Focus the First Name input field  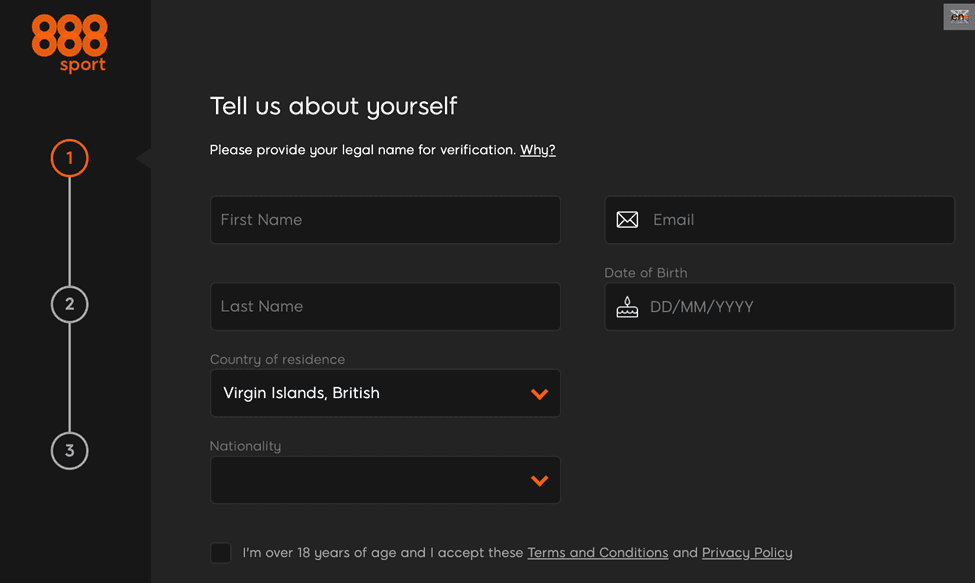[x=385, y=220]
